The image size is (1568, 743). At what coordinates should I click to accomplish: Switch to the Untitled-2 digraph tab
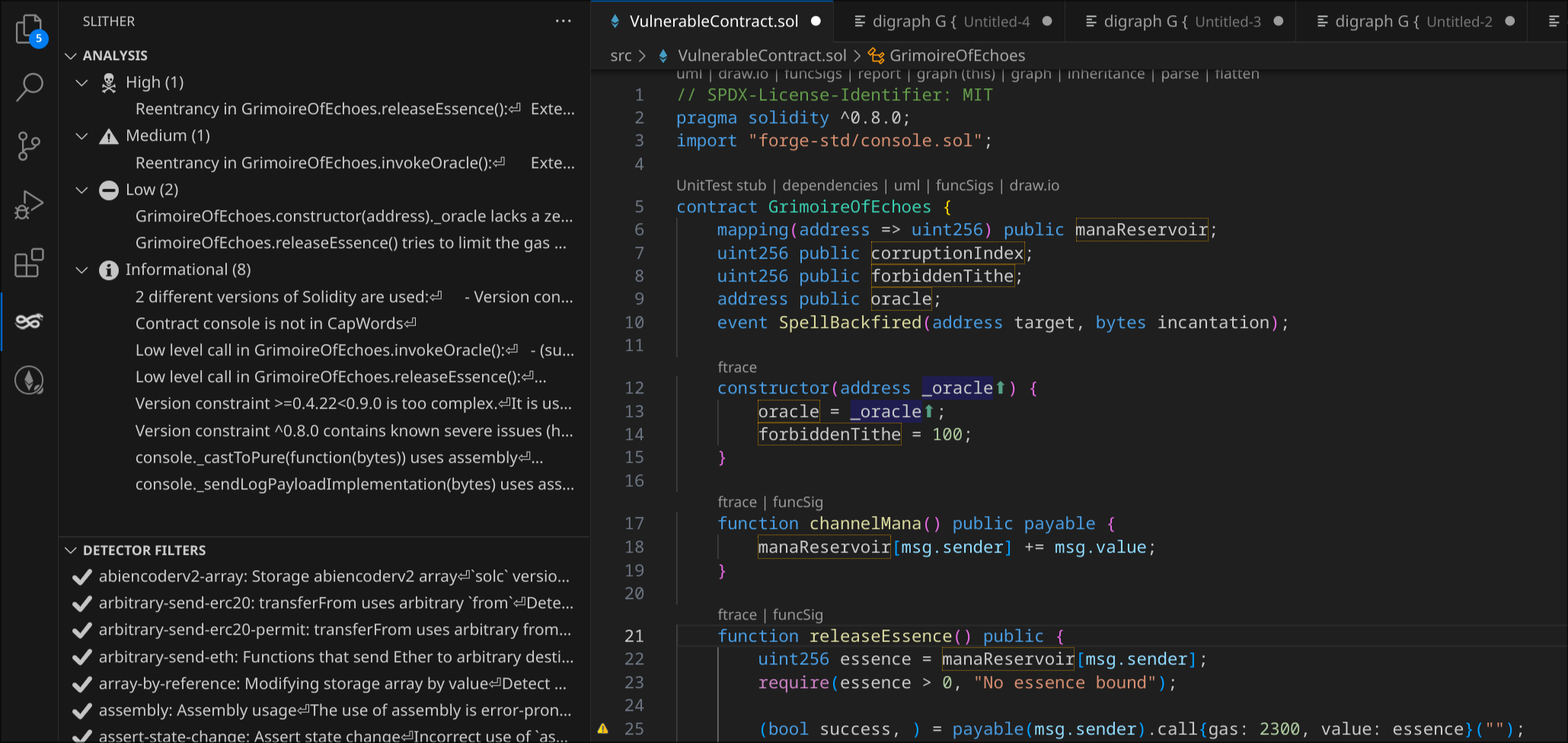tap(1413, 21)
